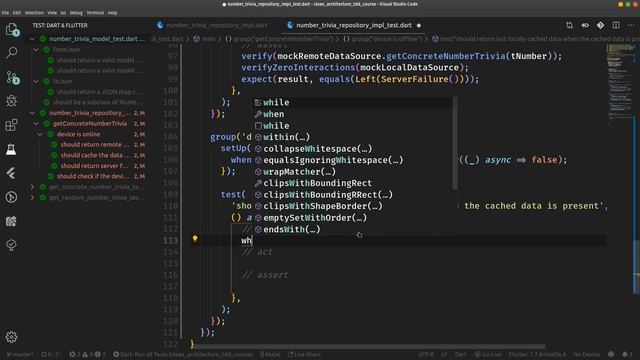Click the master branch indicator
This screenshot has height=360, width=640.
pos(20,354)
